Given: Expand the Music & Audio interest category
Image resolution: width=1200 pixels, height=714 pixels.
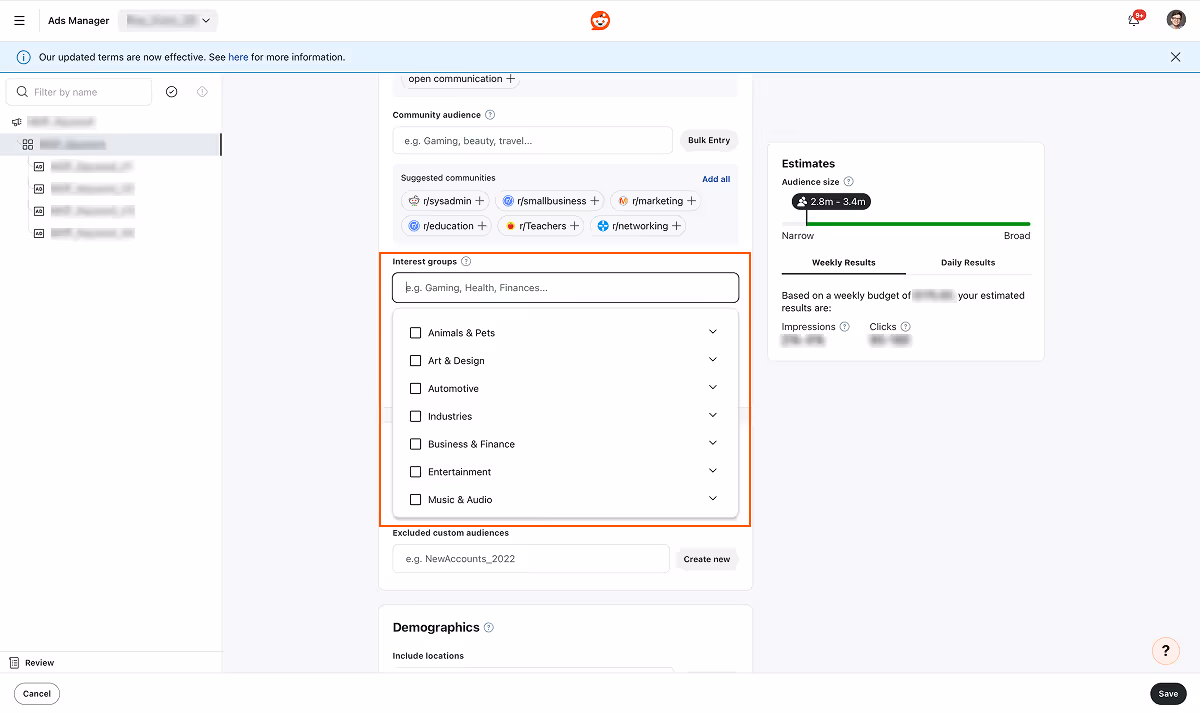Looking at the screenshot, I should point(713,497).
